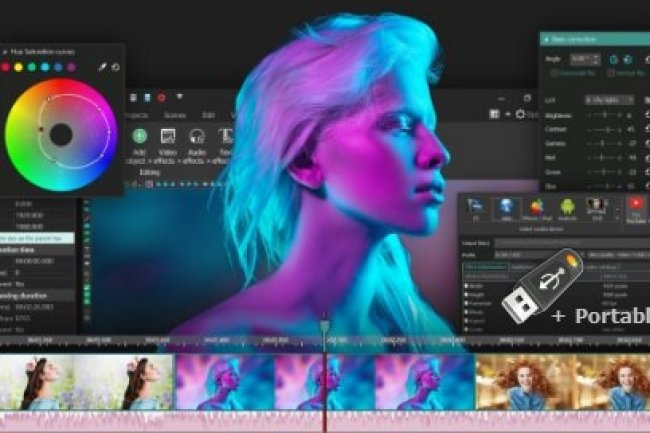Click the layout grid icon near window controls
This screenshot has height=433, width=650.
(x=494, y=114)
